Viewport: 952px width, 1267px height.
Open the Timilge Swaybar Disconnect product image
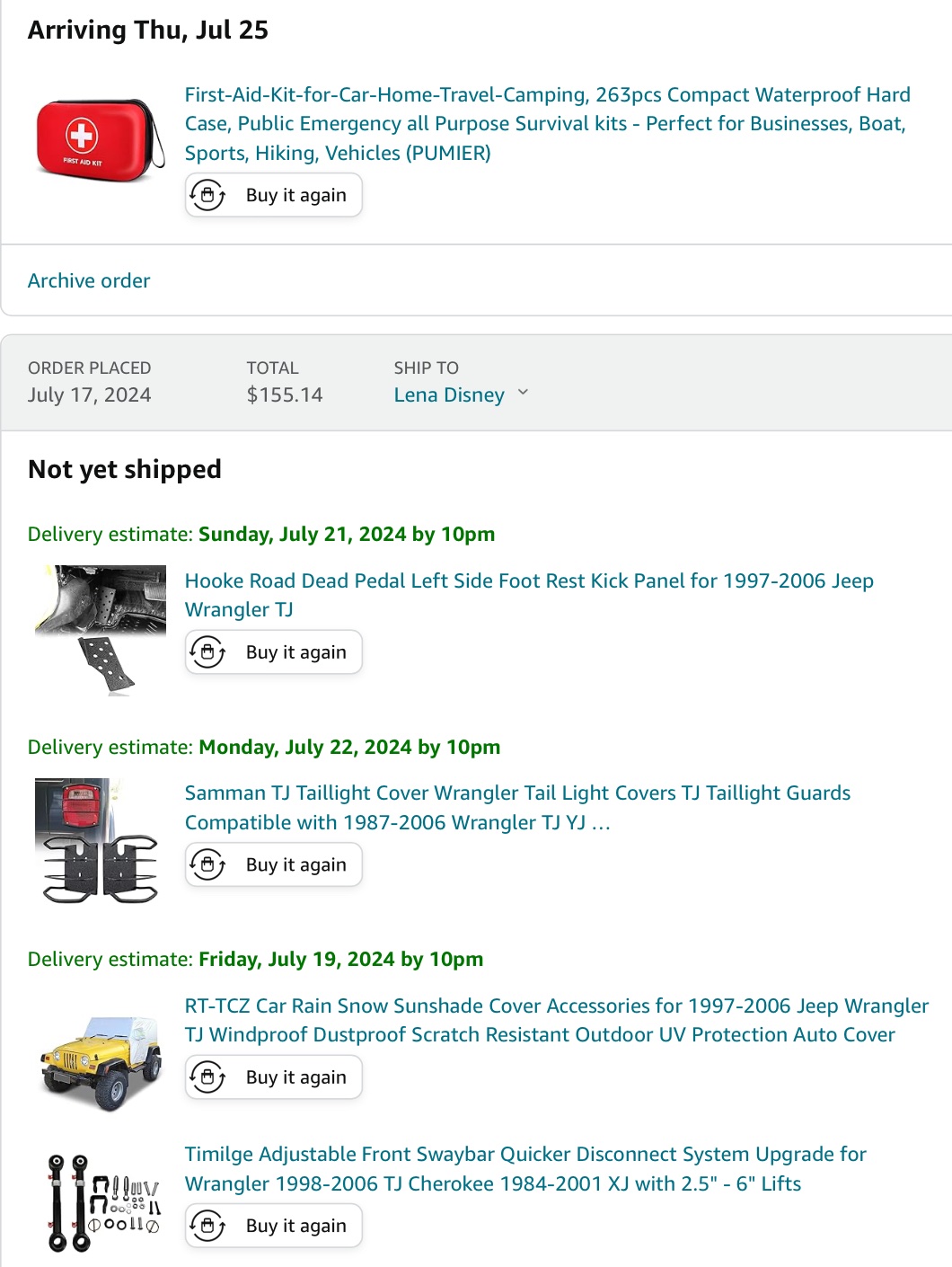[x=101, y=1202]
